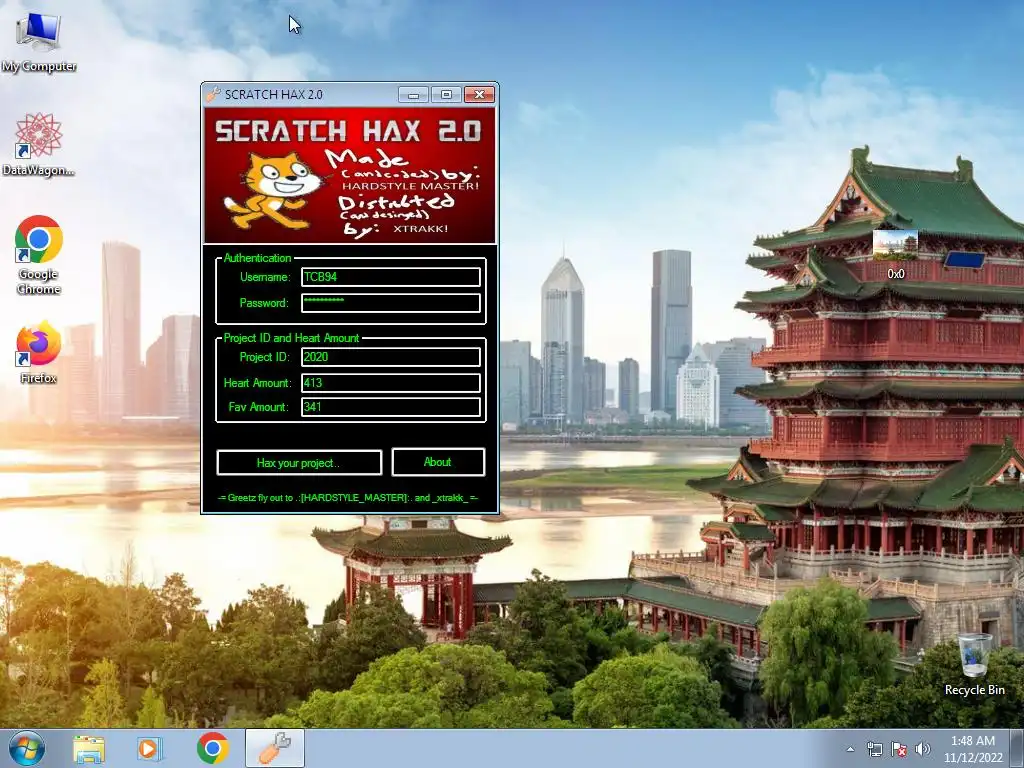Click the Project ID field showing 2020
The width and height of the screenshot is (1024, 768).
(x=391, y=357)
